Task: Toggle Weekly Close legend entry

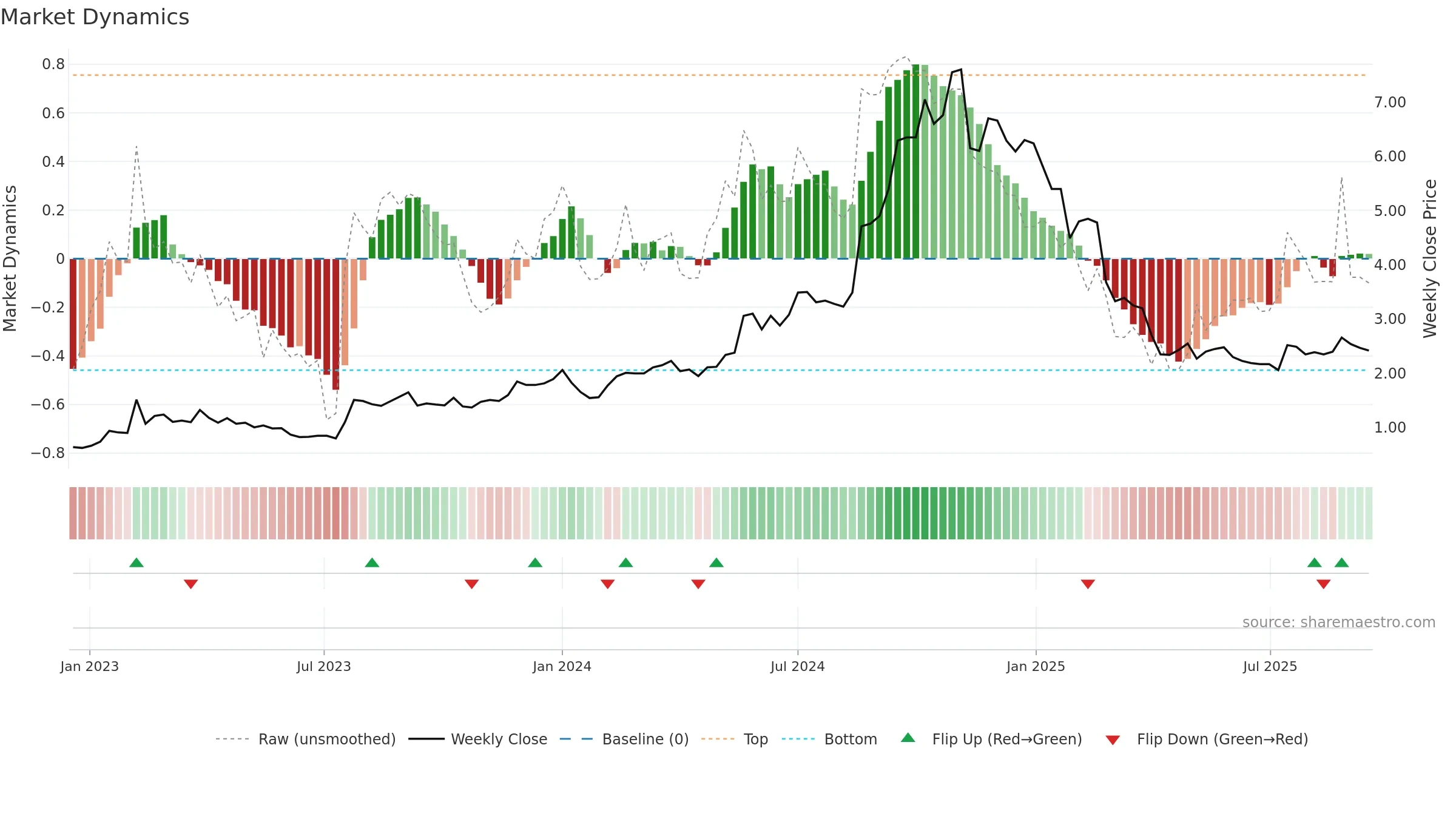Action: (x=478, y=739)
